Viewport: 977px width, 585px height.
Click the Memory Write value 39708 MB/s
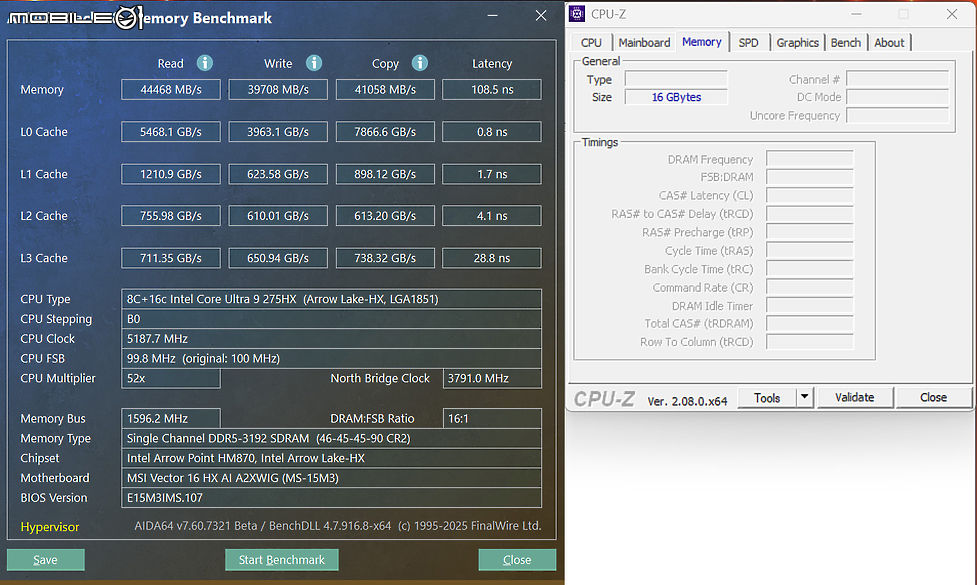point(278,89)
